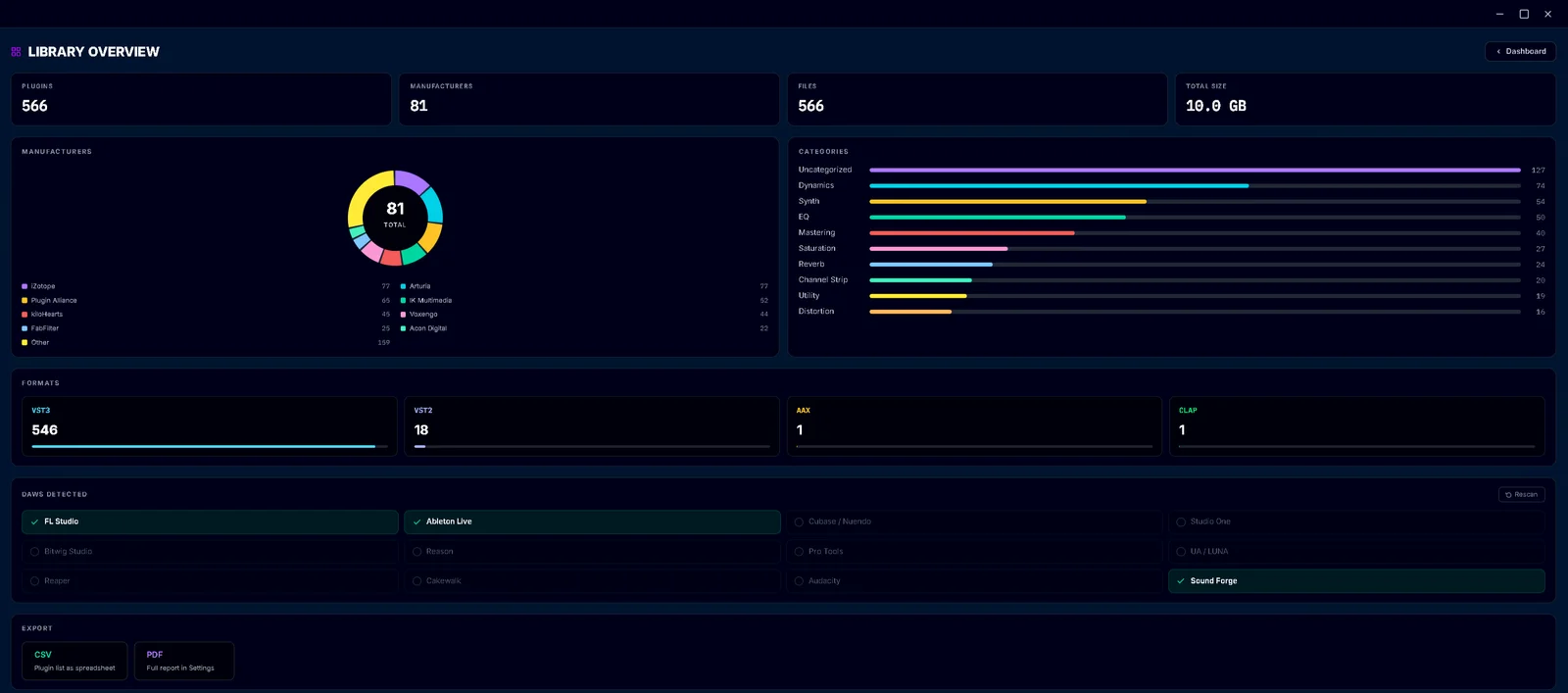
Task: Click the back chevron on Dashboard button
Action: (x=1498, y=52)
